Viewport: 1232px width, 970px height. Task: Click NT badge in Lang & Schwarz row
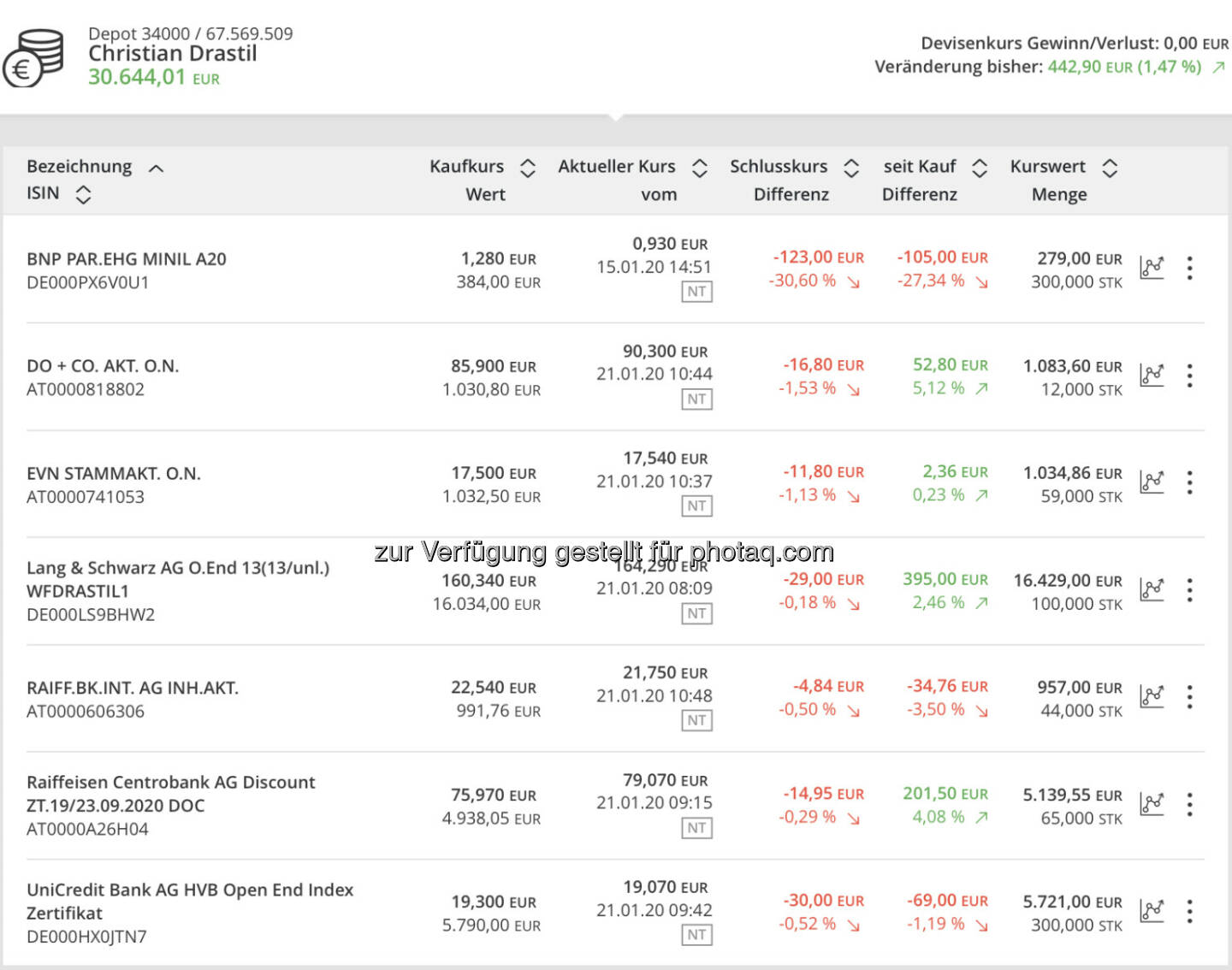pos(696,613)
